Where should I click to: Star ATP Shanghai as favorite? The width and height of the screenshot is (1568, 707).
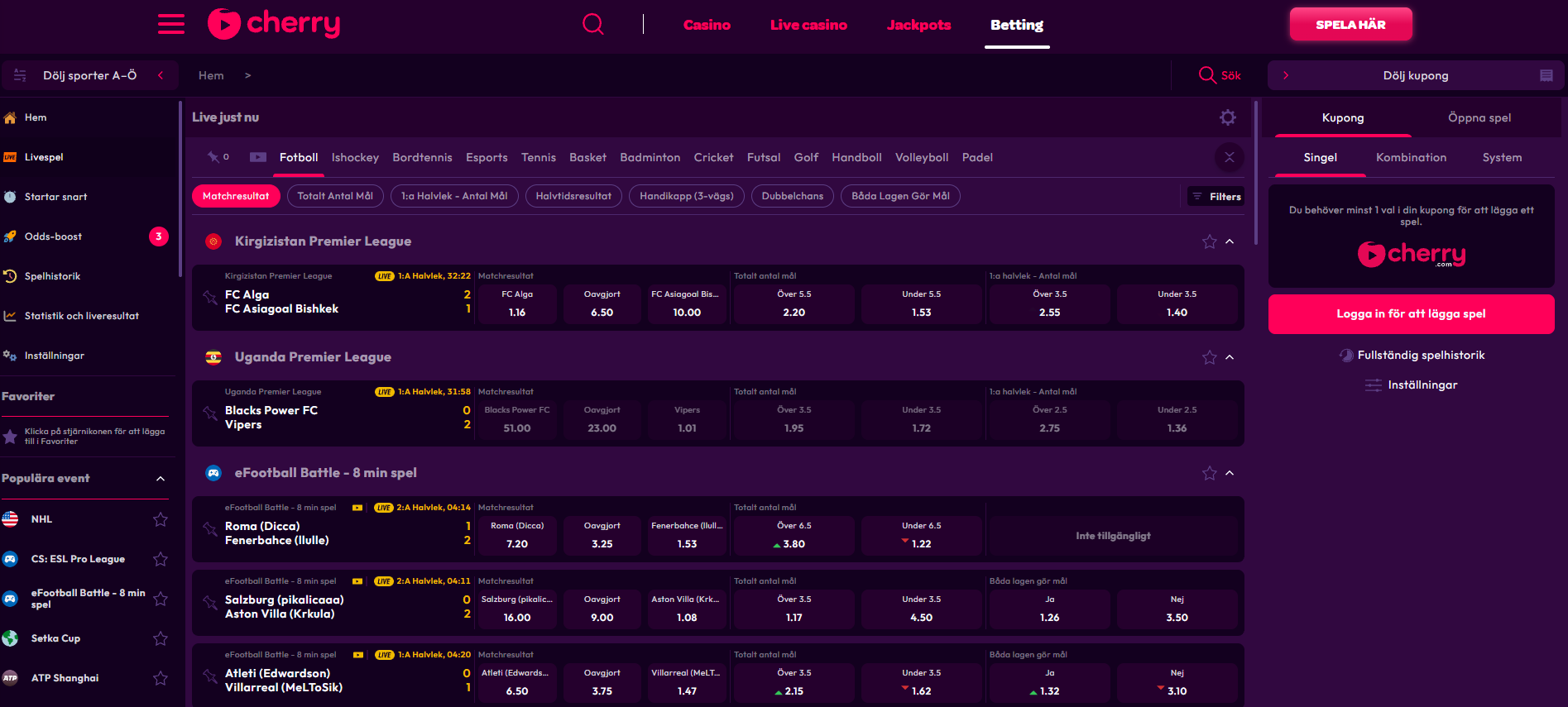coord(161,678)
